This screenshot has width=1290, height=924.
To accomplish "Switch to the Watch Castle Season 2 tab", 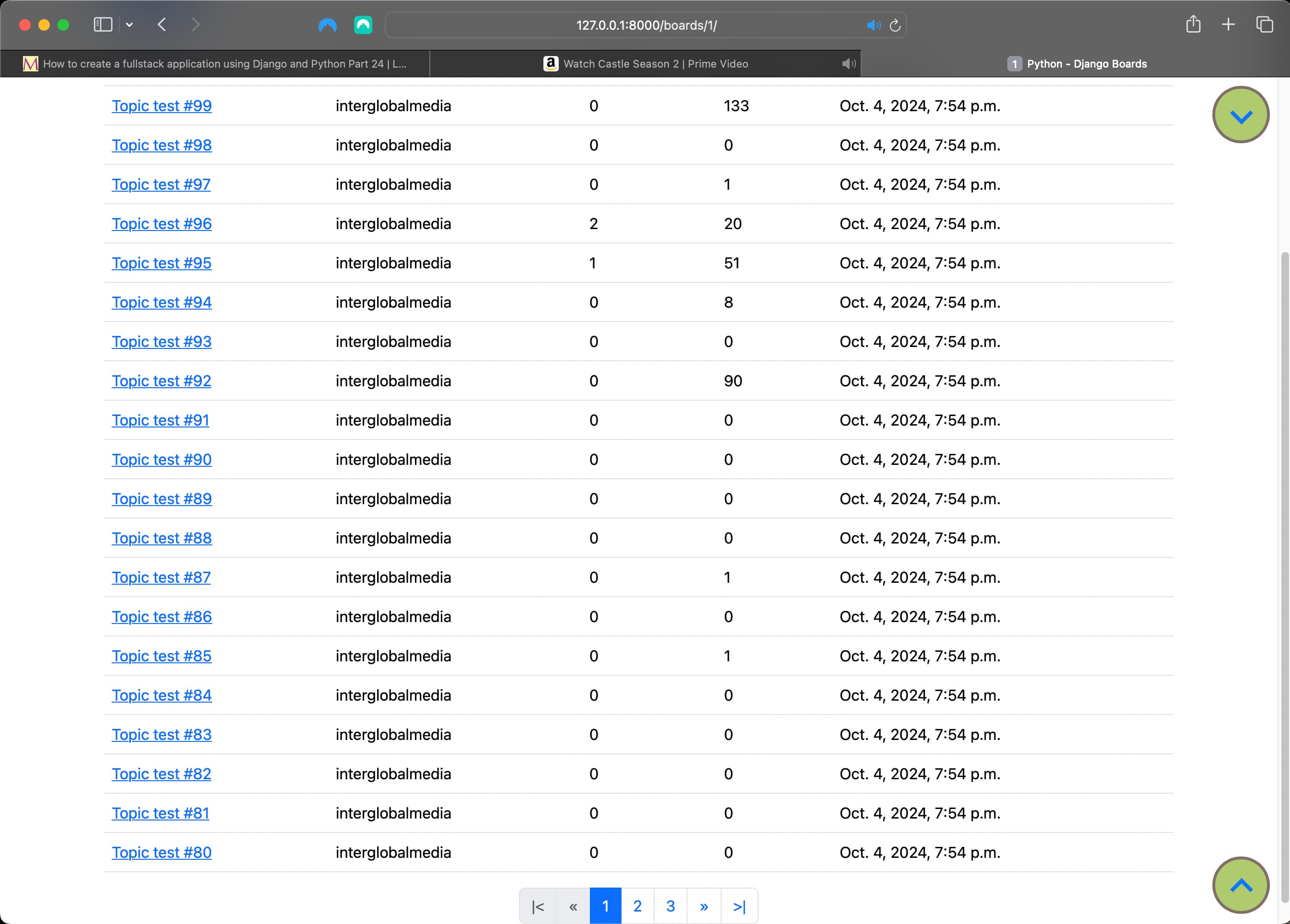I will [645, 64].
